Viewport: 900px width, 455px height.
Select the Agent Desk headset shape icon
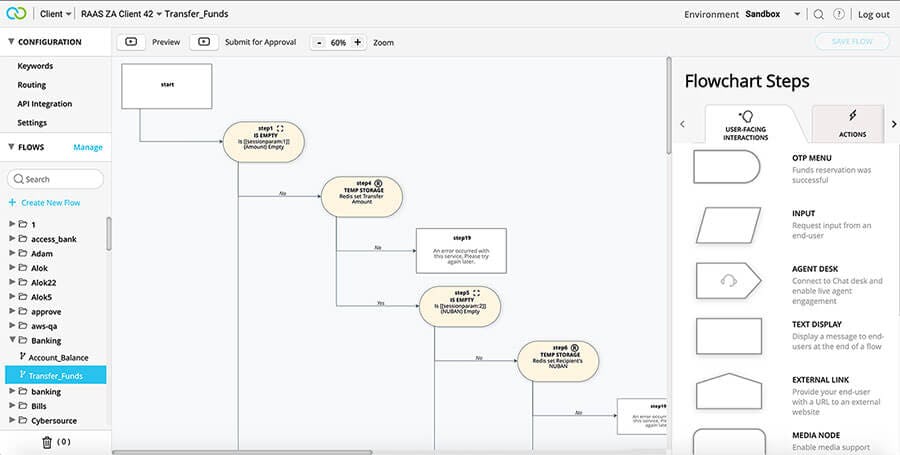[x=728, y=281]
